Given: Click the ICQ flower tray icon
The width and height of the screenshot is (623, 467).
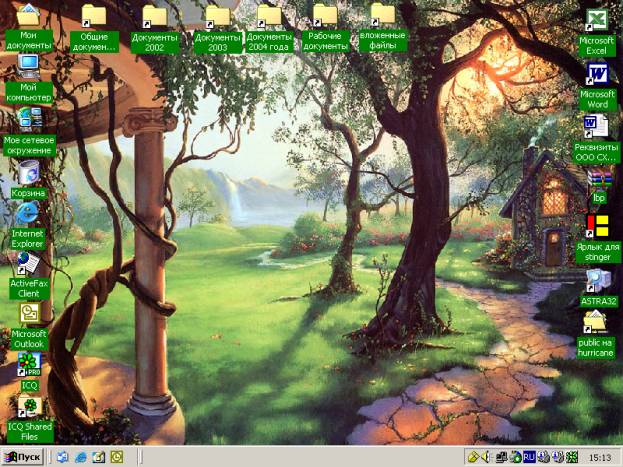Looking at the screenshot, I should [572, 457].
